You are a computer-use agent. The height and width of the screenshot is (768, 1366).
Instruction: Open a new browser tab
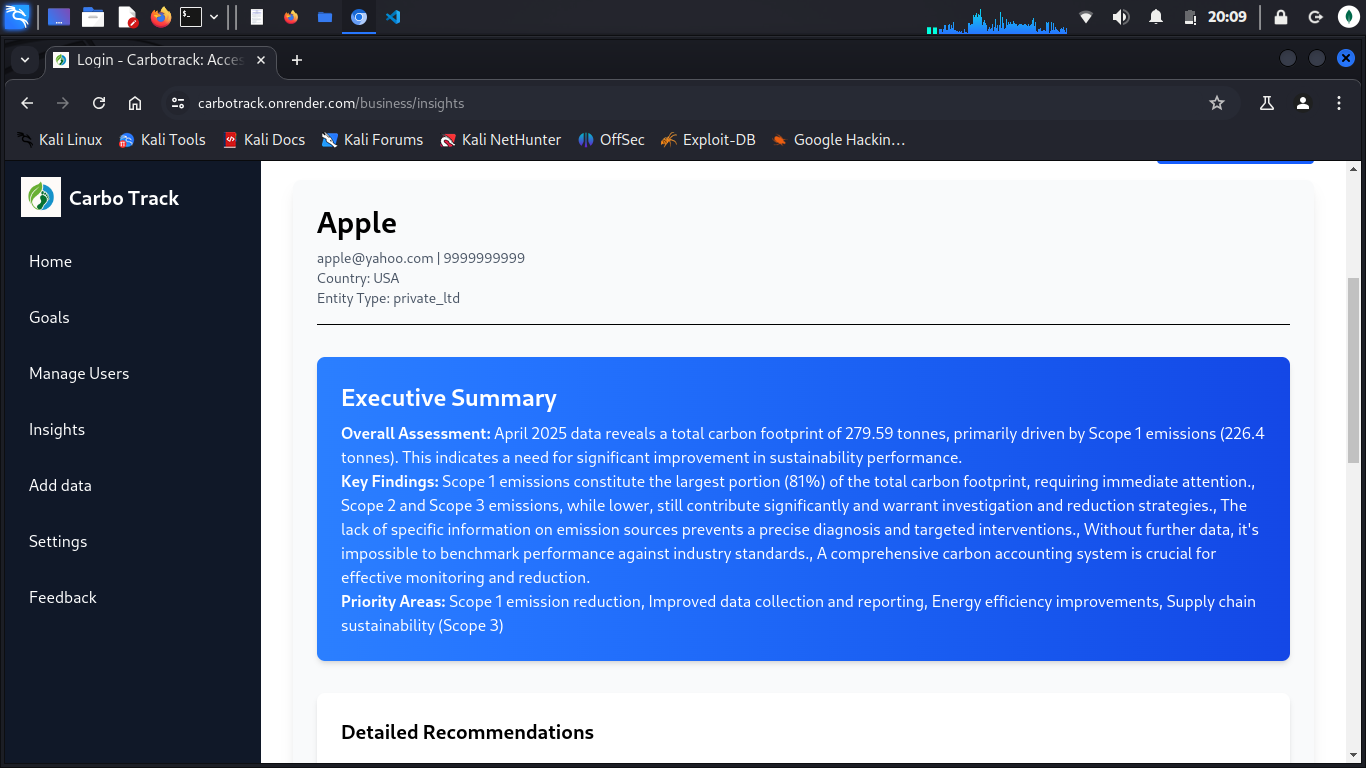pyautogui.click(x=296, y=60)
